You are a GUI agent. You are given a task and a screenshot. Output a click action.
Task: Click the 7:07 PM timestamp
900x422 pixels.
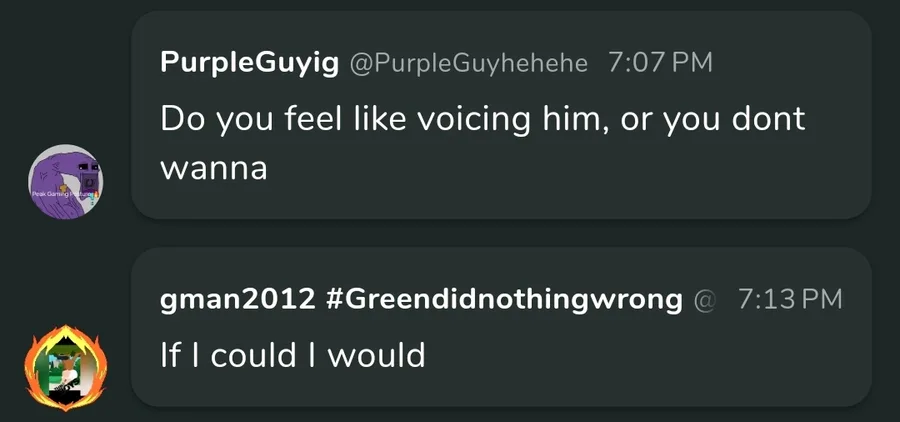[x=660, y=62]
